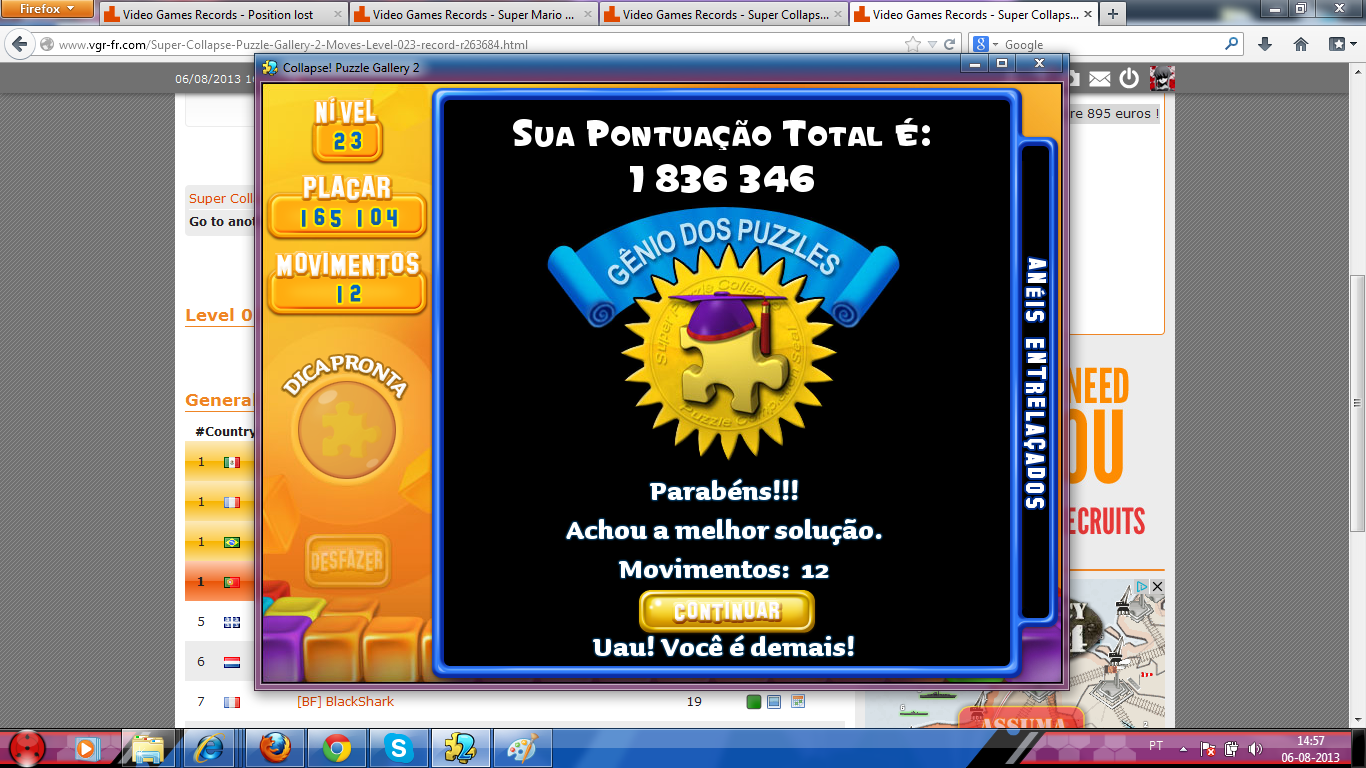The height and width of the screenshot is (768, 1366).
Task: Click the yellow Continuar button
Action: coord(726,611)
